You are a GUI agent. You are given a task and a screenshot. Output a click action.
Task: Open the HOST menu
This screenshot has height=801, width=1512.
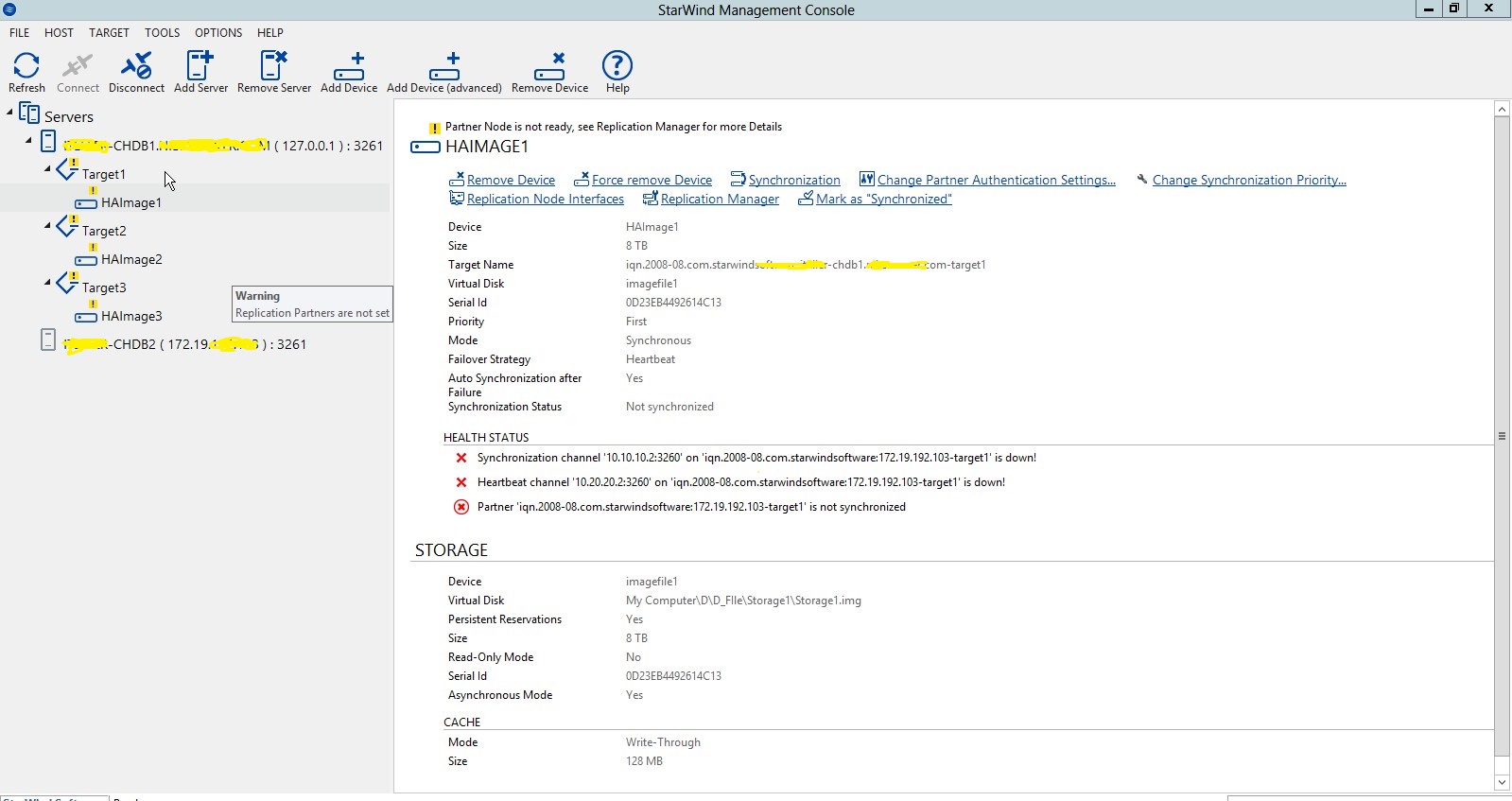pos(59,32)
